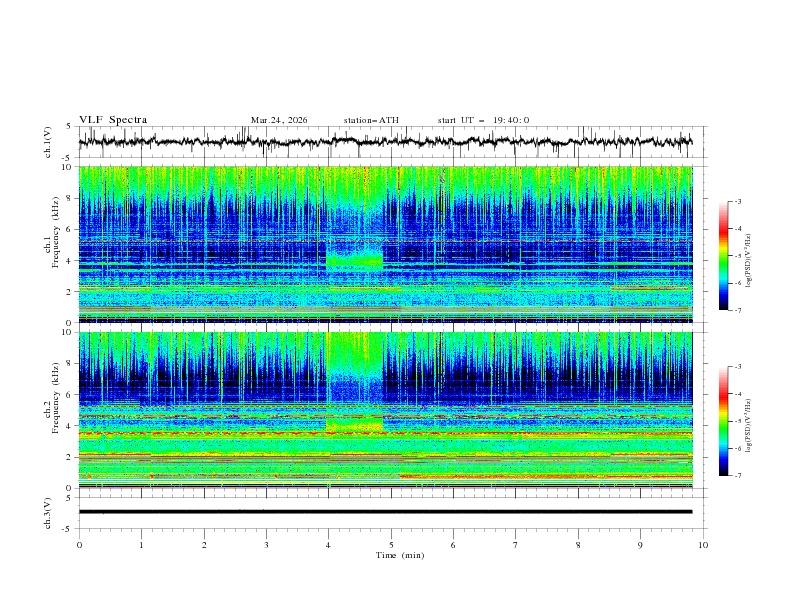
Task: Click the date 'Mar.24, 2026'
Action: pyautogui.click(x=279, y=120)
